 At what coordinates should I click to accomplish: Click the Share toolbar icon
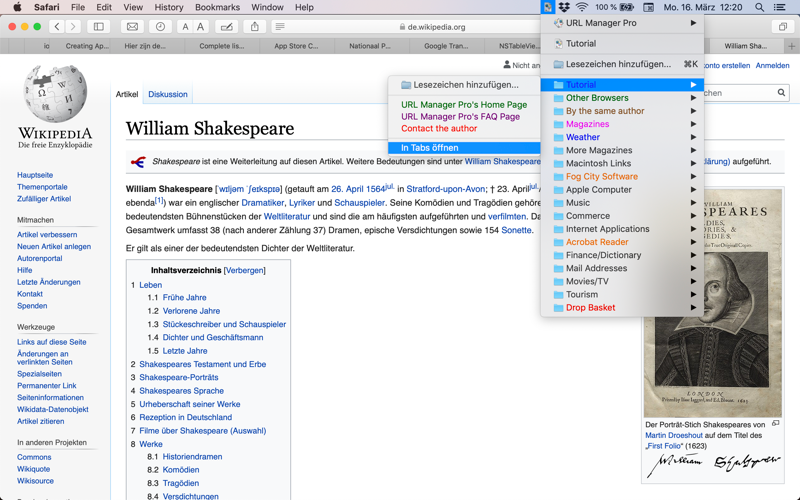tap(254, 27)
